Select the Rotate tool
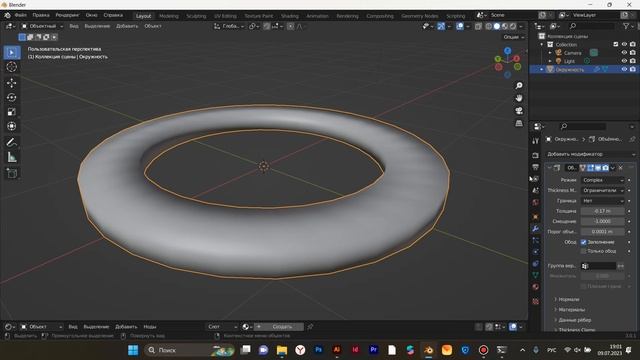The width and height of the screenshot is (640, 360). 11,97
